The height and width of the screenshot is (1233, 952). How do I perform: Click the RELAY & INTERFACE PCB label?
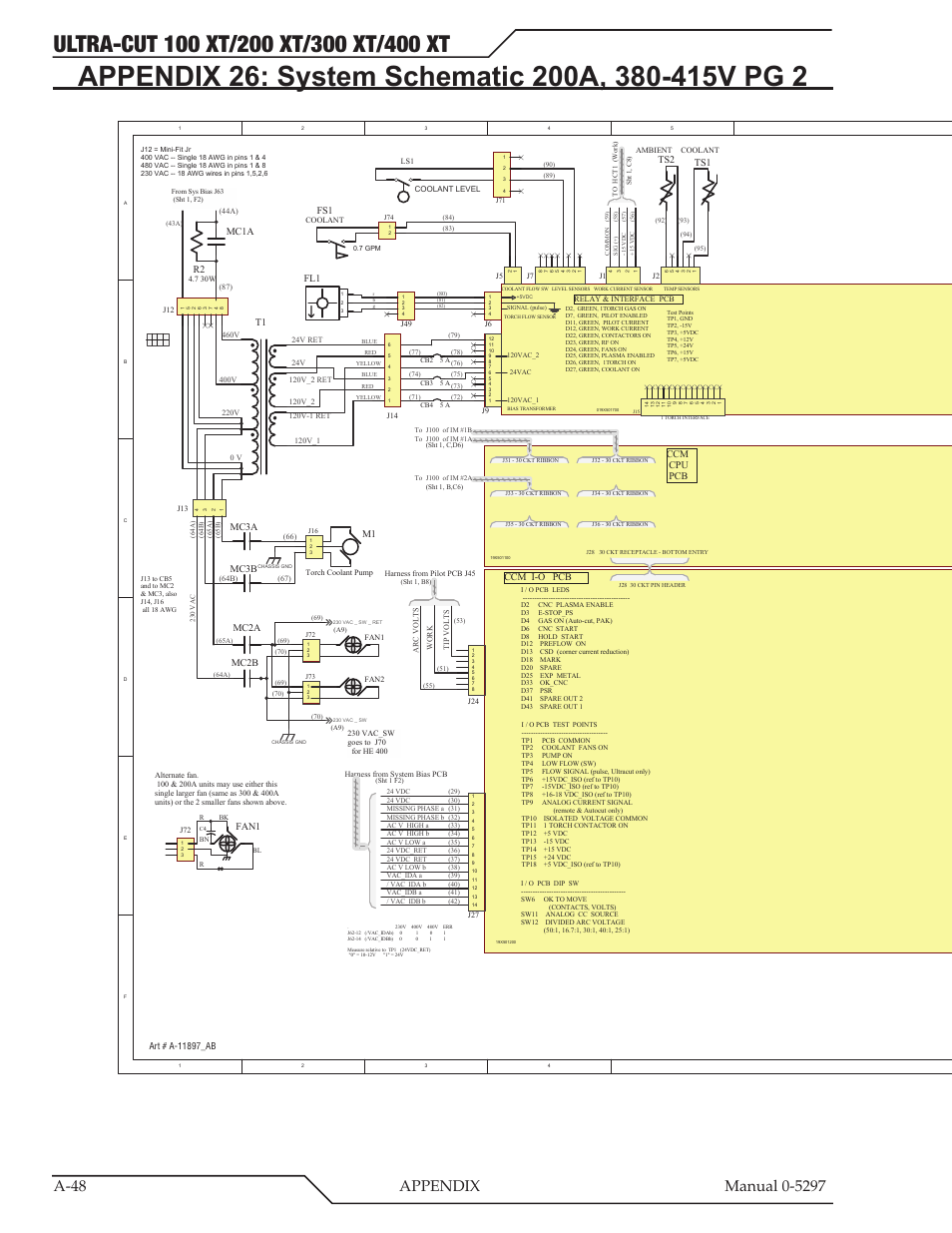point(627,299)
